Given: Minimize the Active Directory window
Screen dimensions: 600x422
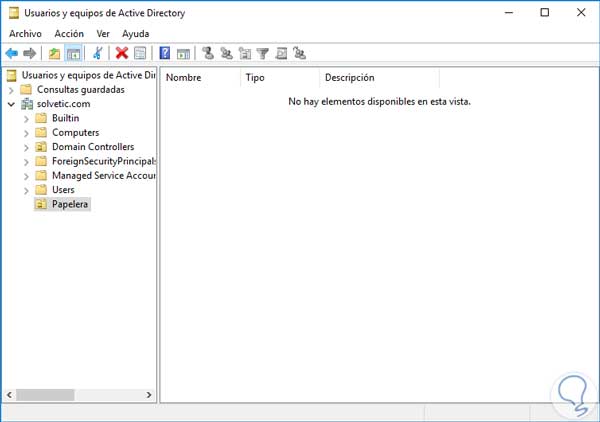Looking at the screenshot, I should tap(509, 13).
